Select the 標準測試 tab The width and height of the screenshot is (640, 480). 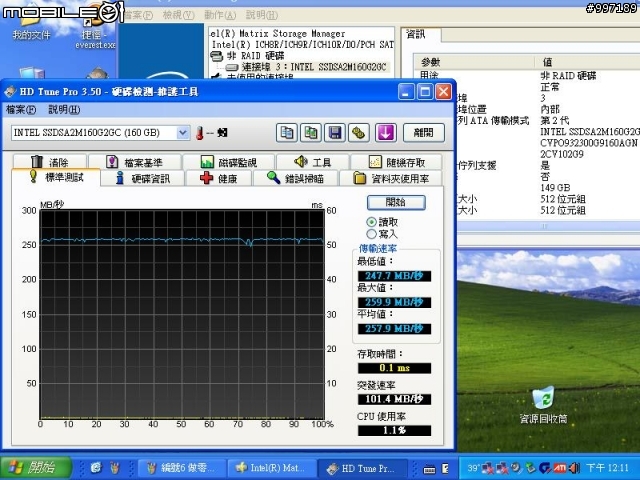click(56, 177)
